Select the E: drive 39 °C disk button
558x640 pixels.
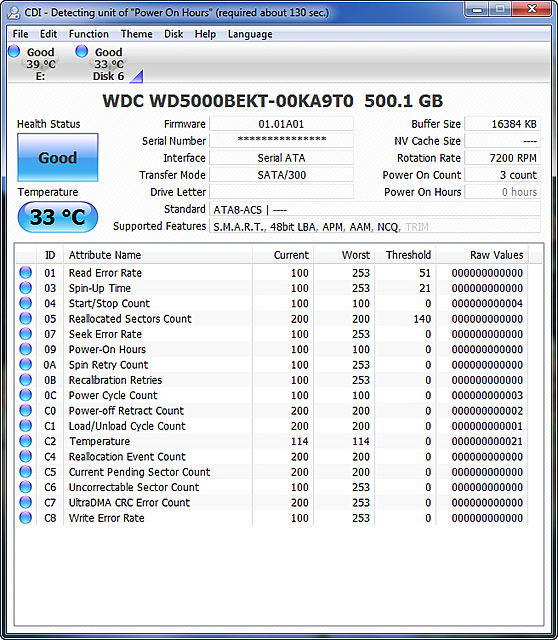[33, 64]
